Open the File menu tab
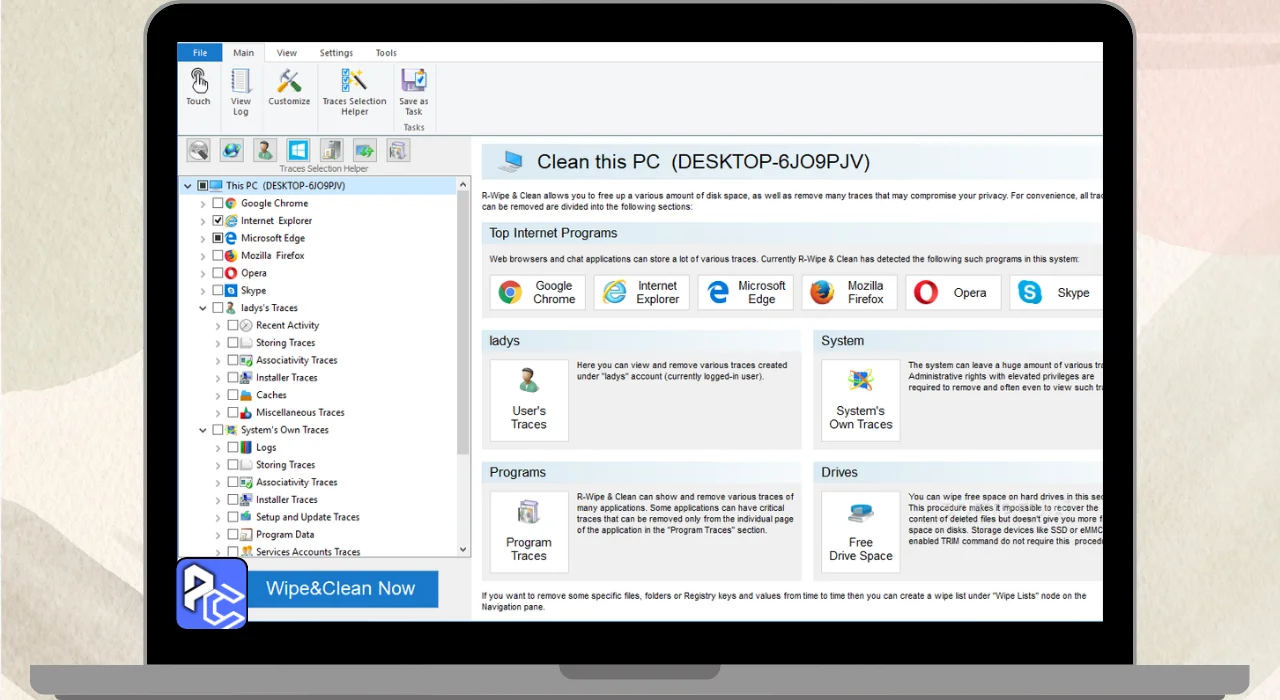1280x700 pixels. coord(200,53)
